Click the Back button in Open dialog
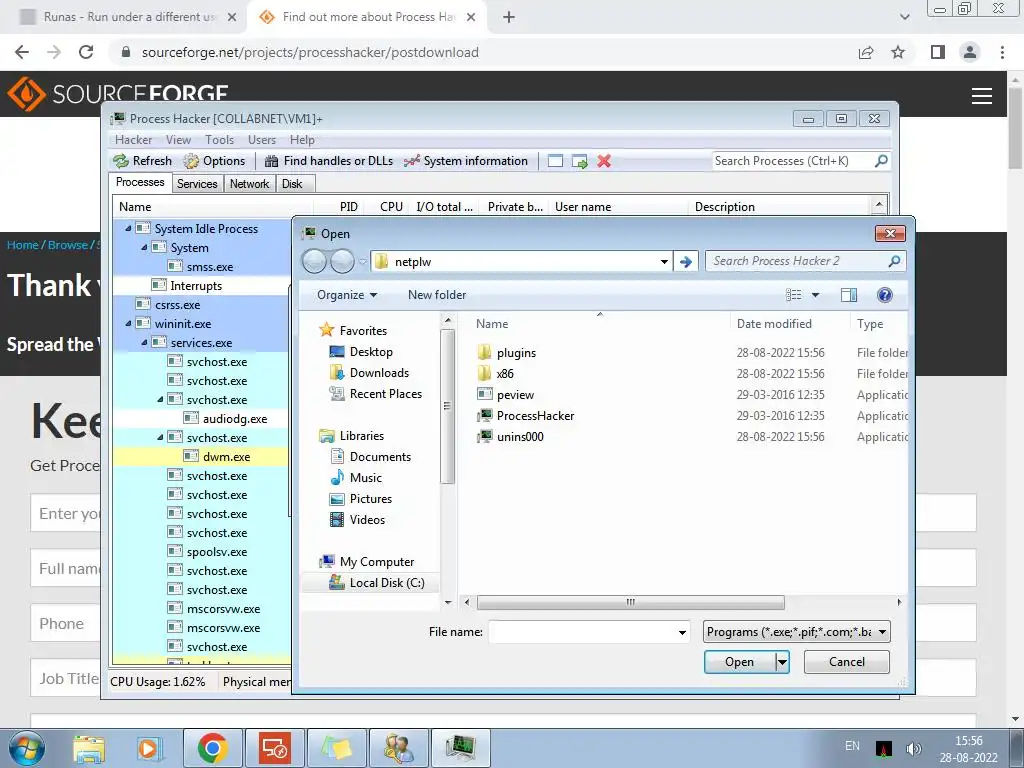 [314, 261]
